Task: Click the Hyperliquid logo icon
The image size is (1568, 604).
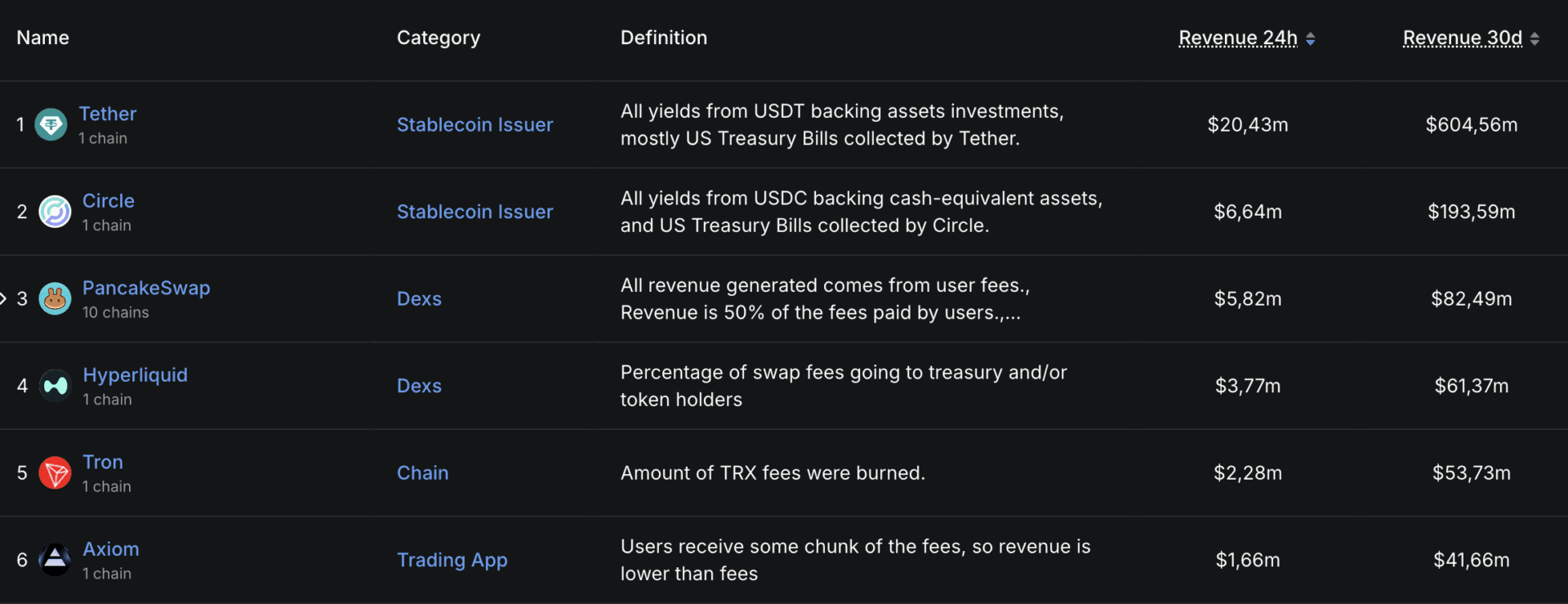Action: coord(55,386)
